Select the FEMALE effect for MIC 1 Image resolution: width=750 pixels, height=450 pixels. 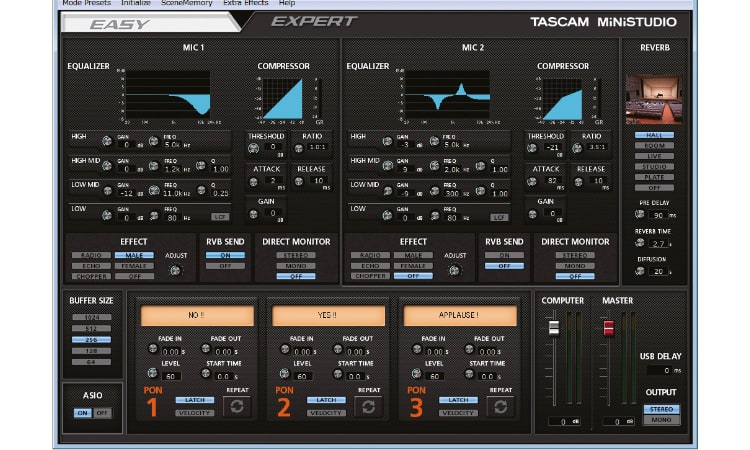pos(134,266)
